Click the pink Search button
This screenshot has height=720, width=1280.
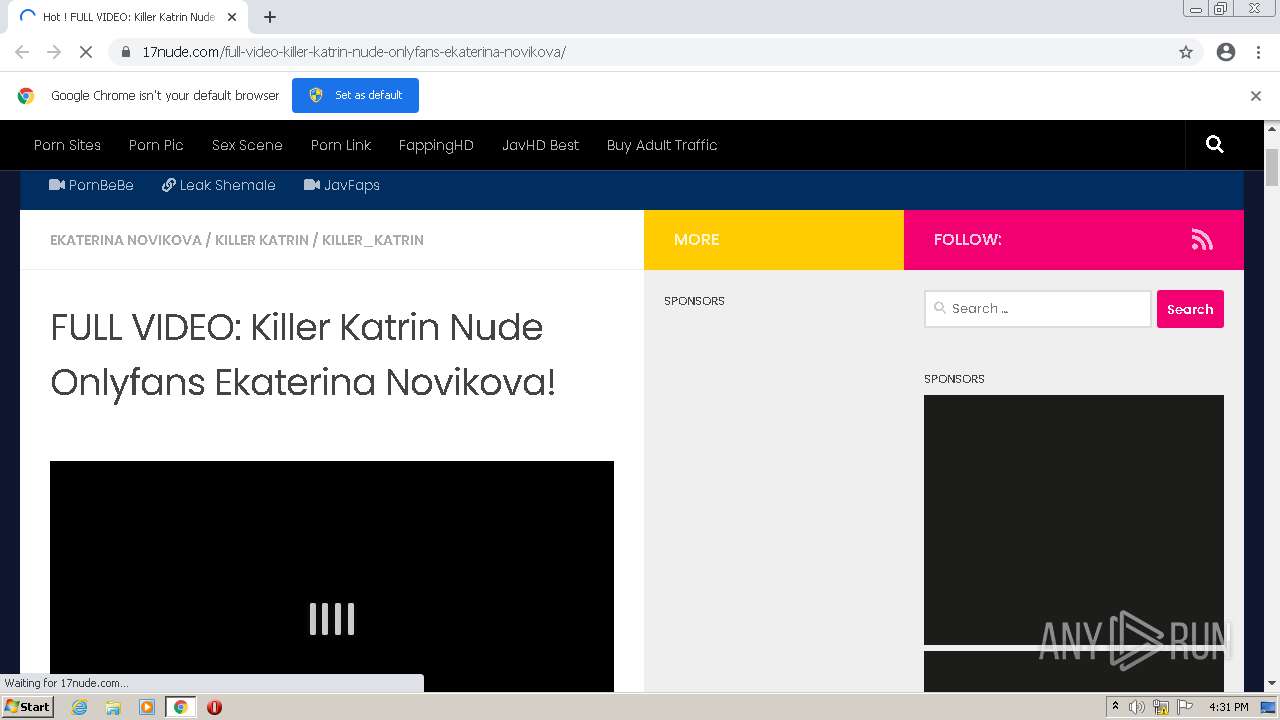(x=1190, y=309)
